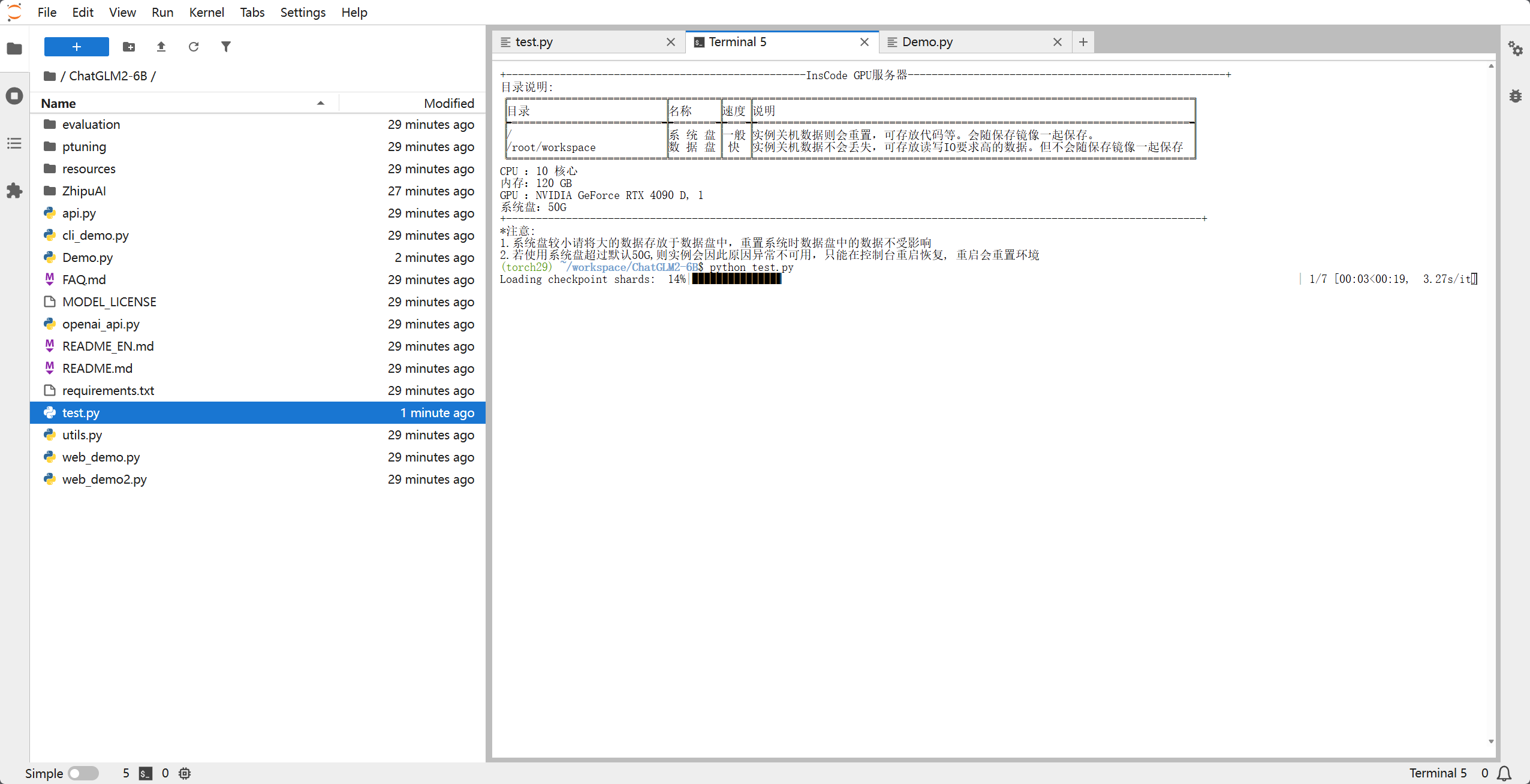Open the Running Terminals and Kernels sidebar
Screen dimensions: 1530x784
(x=14, y=96)
